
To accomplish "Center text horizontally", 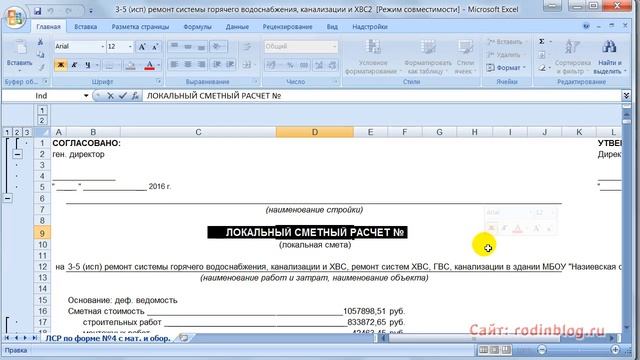I will click(188, 64).
